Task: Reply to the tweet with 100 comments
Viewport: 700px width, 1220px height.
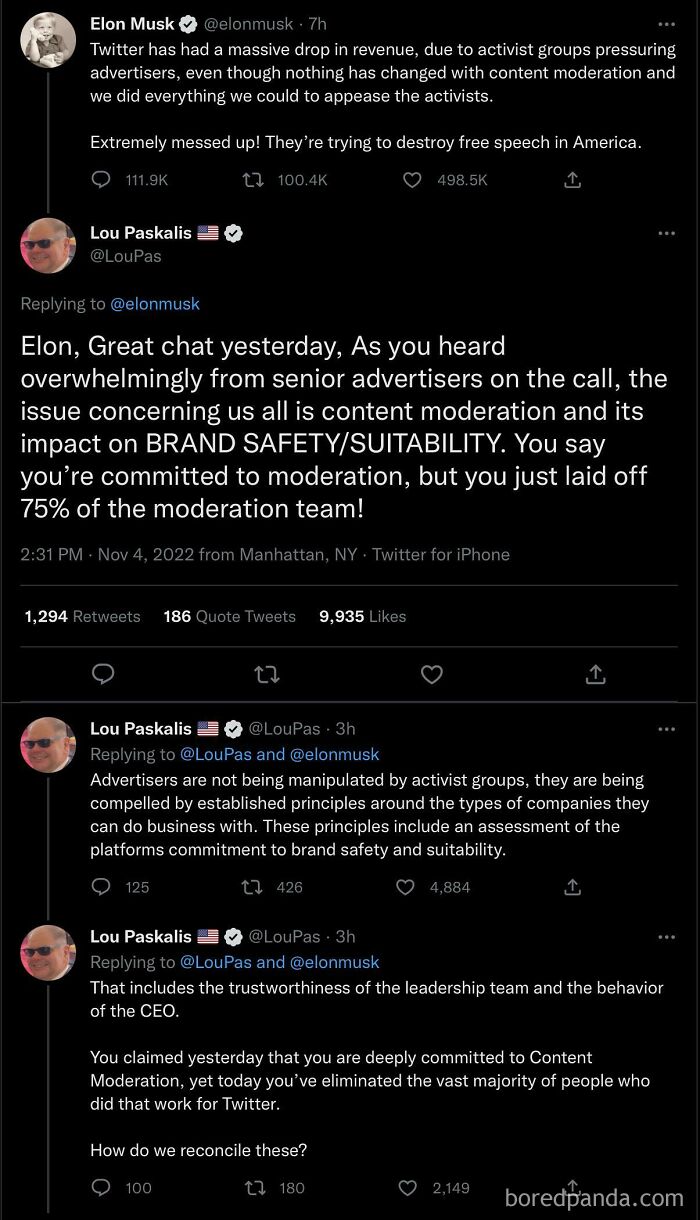Action: tap(101, 1188)
